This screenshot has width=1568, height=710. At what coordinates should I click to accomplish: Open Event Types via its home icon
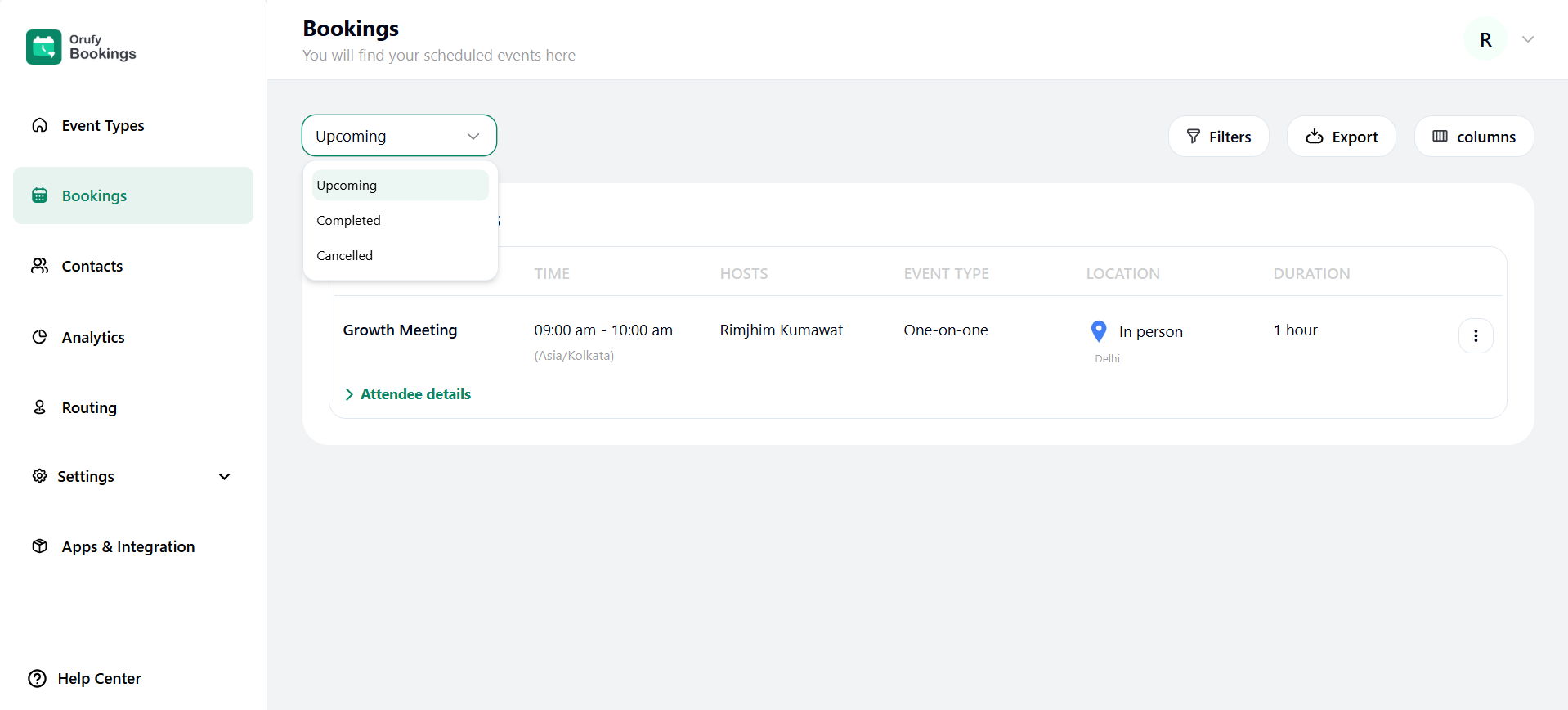39,125
